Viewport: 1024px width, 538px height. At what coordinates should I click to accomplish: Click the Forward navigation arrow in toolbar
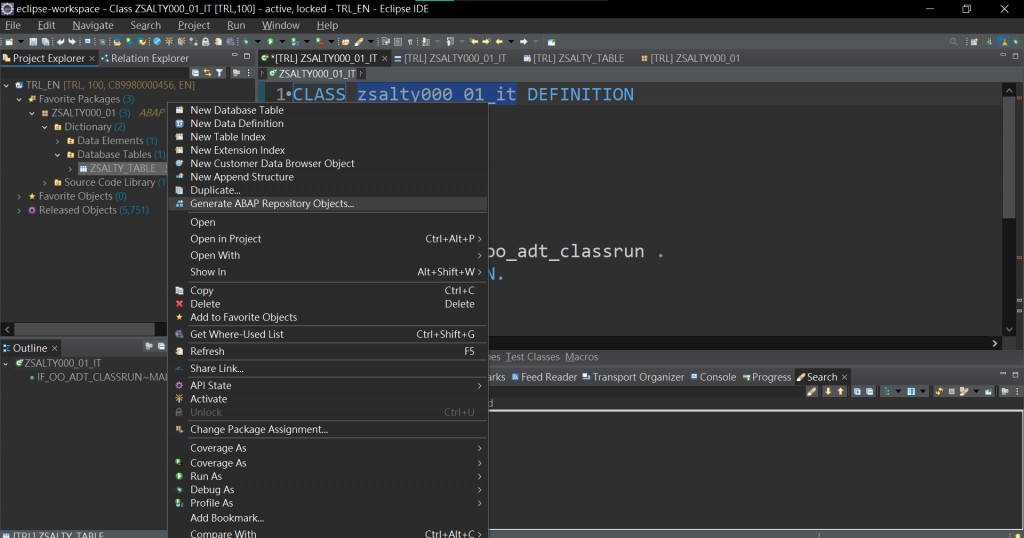(523, 42)
